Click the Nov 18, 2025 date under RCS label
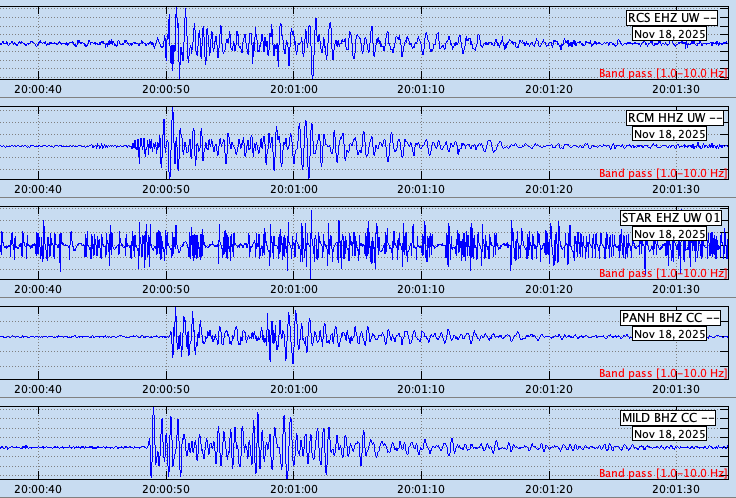 pos(669,34)
